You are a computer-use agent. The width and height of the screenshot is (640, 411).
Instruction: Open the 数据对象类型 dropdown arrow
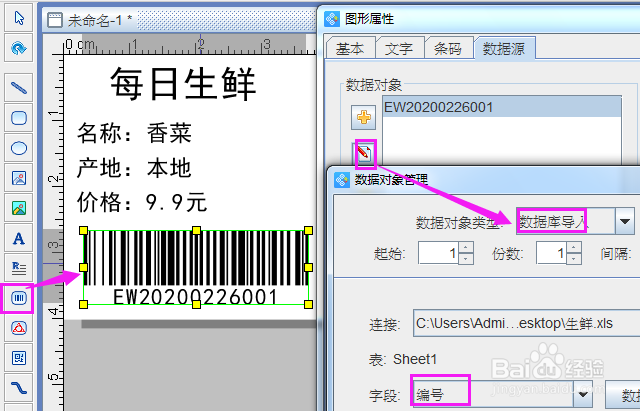[x=624, y=221]
